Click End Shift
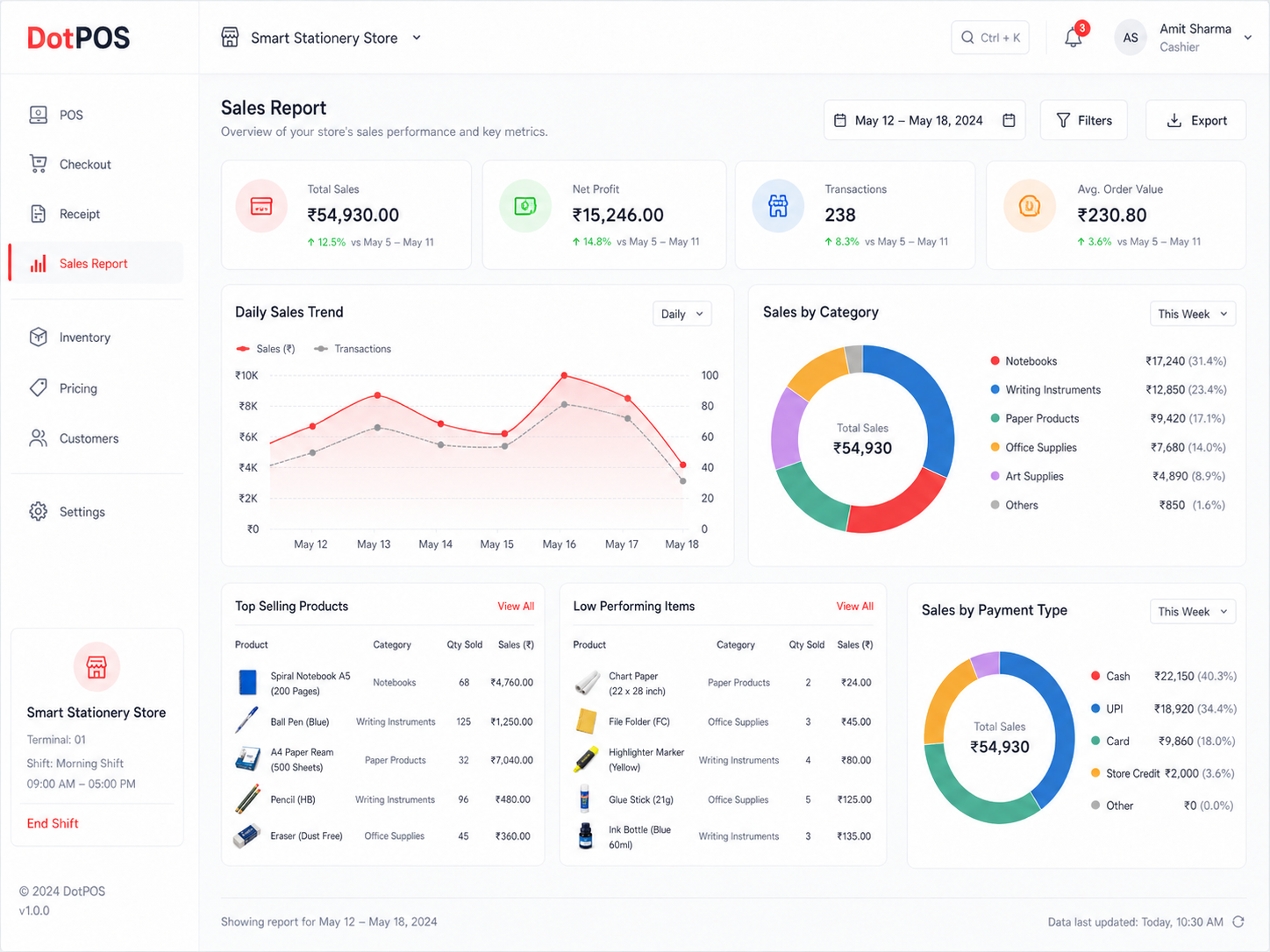1270x952 pixels. [x=53, y=823]
